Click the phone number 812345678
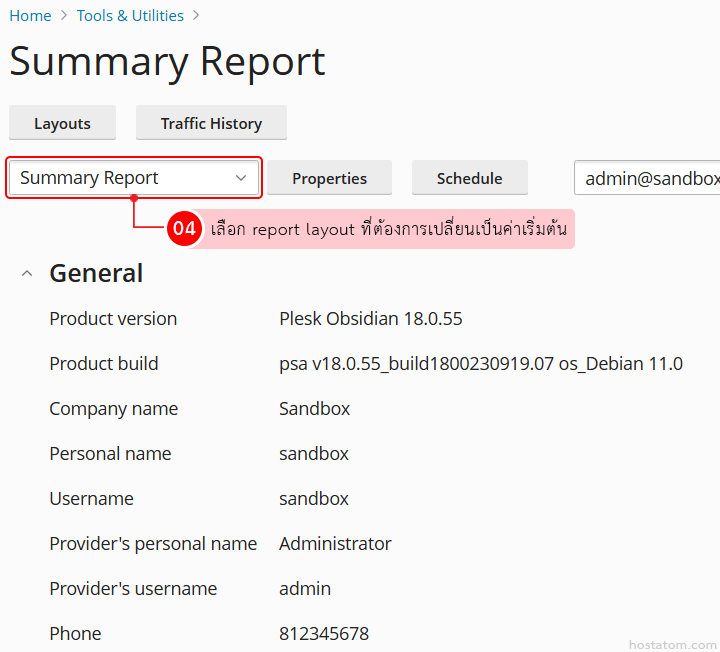This screenshot has width=720, height=652. coord(323,634)
